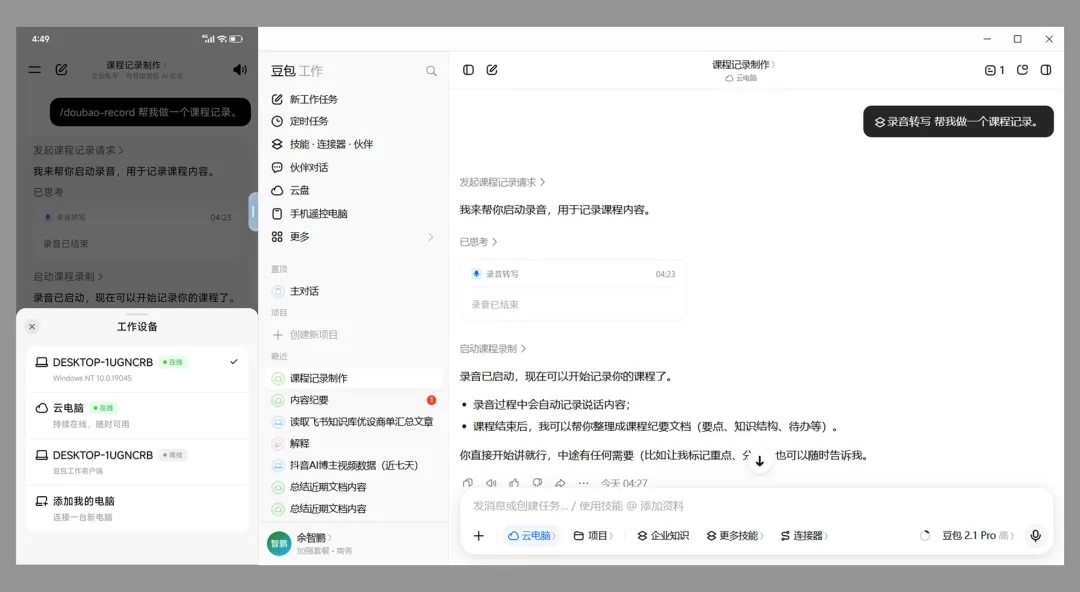This screenshot has width=1080, height=592.
Task: Open the 连接器 dropdown
Action: pos(803,535)
